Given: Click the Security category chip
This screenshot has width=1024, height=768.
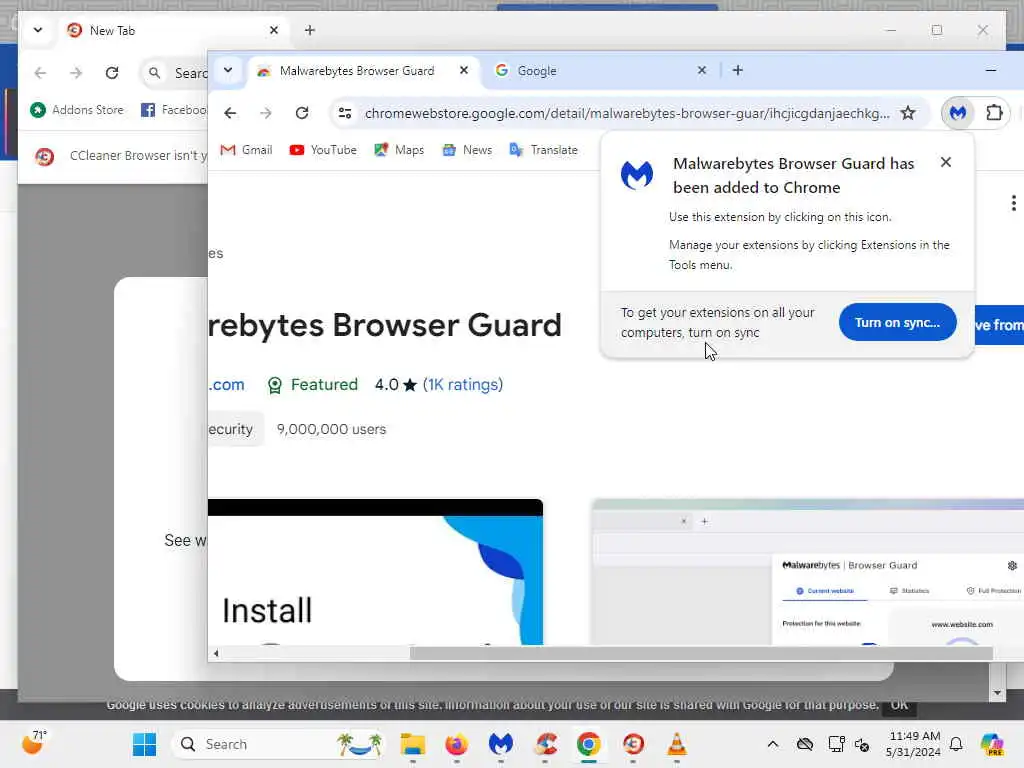Looking at the screenshot, I should pyautogui.click(x=235, y=429).
